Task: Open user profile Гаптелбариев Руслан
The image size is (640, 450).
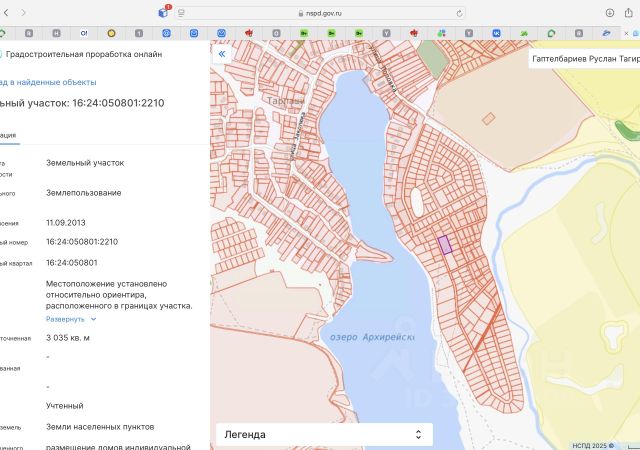Action: [585, 60]
